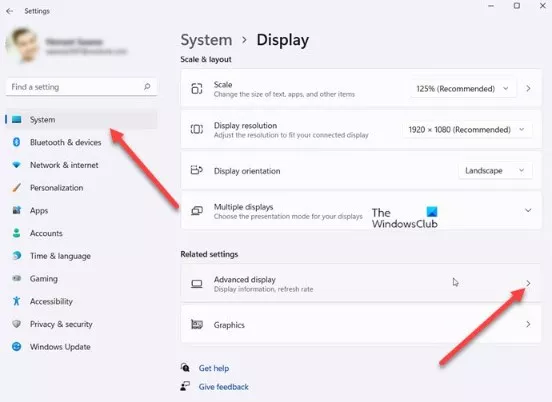Click the Bluetooth icon in sidebar
Viewport: 552px width, 402px height.
[x=16, y=142]
